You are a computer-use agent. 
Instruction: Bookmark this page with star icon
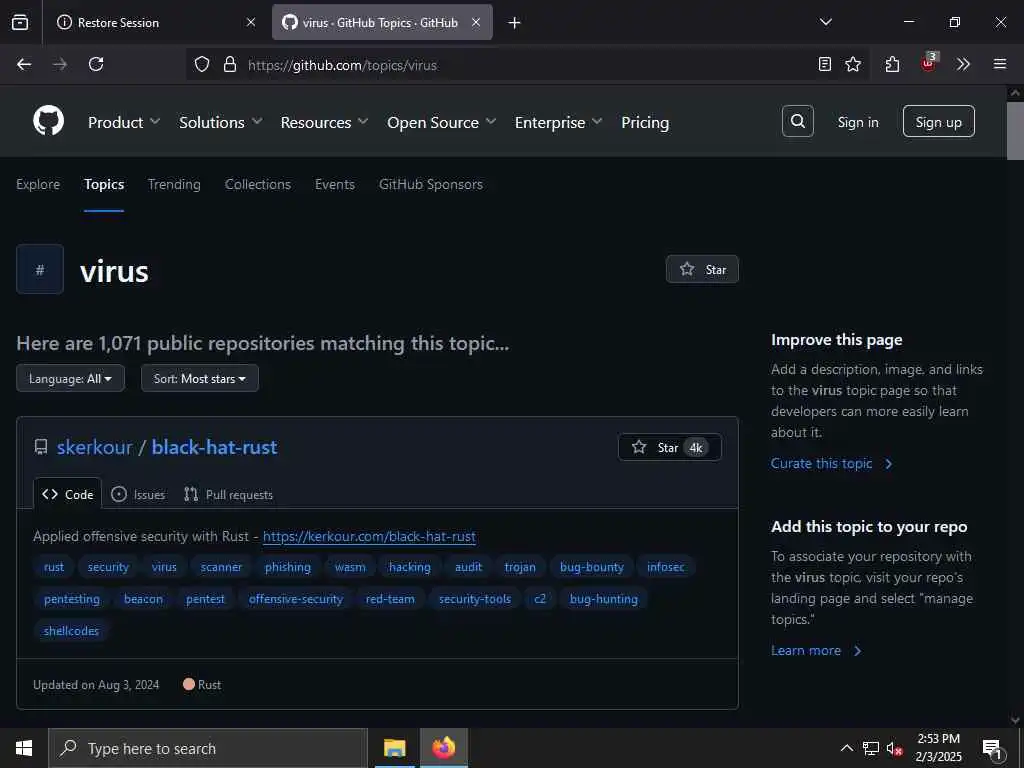point(853,64)
